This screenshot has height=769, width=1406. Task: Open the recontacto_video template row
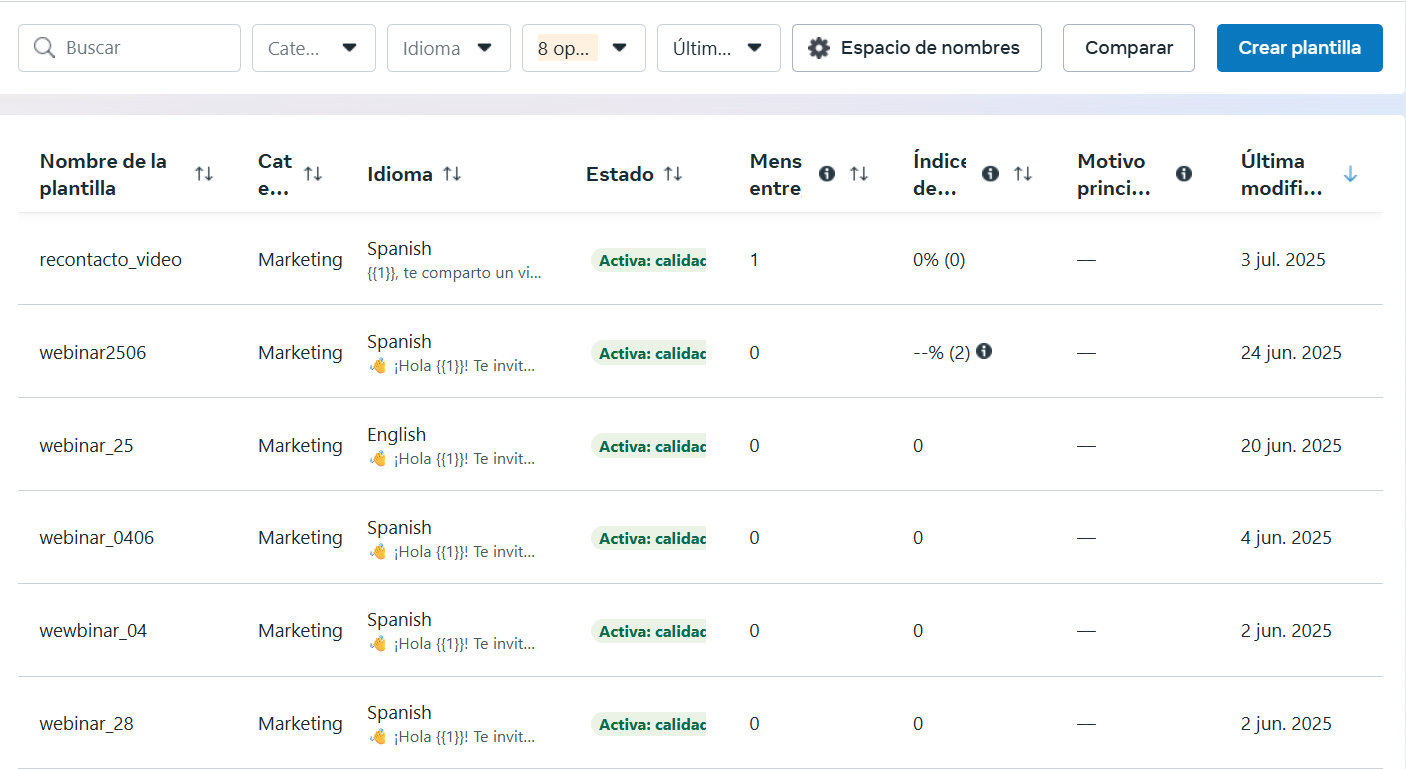111,260
